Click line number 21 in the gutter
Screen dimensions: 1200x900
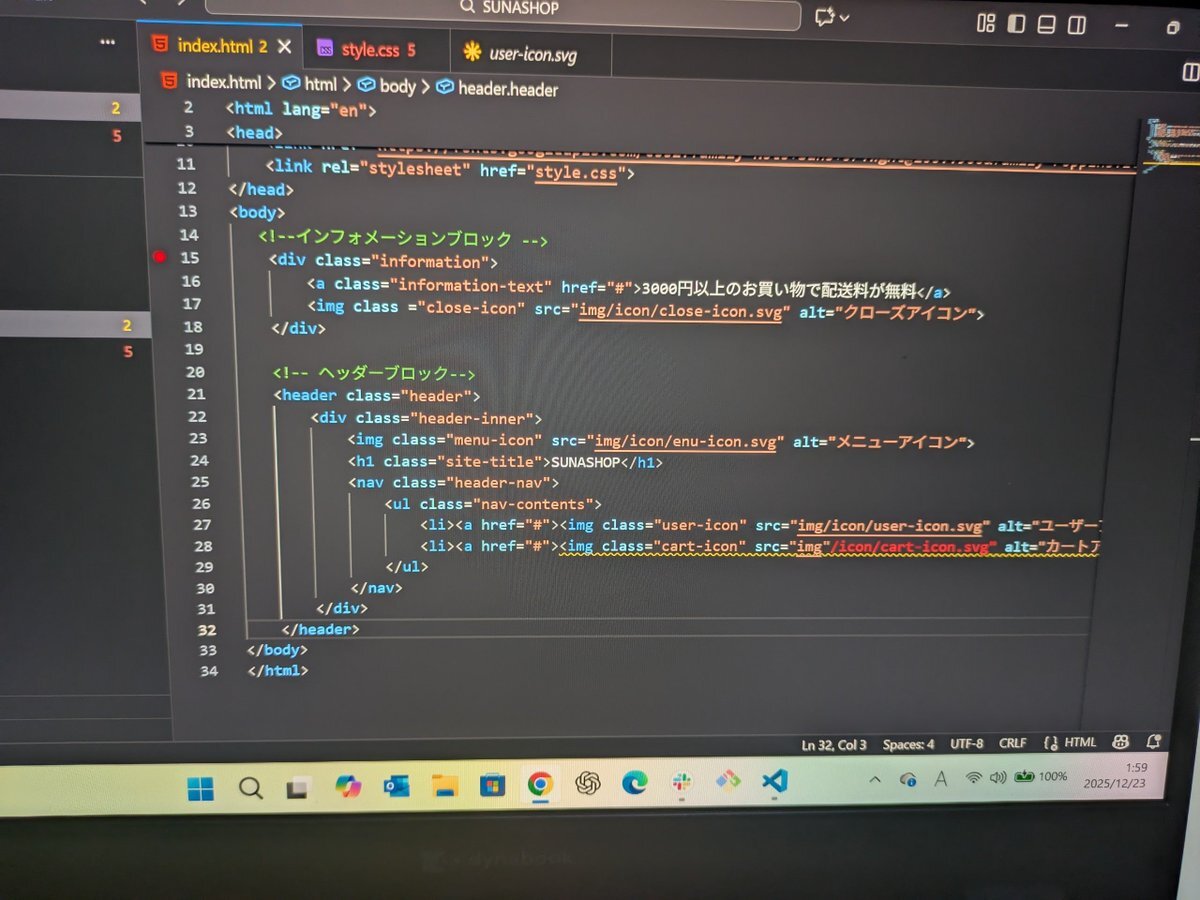[197, 394]
